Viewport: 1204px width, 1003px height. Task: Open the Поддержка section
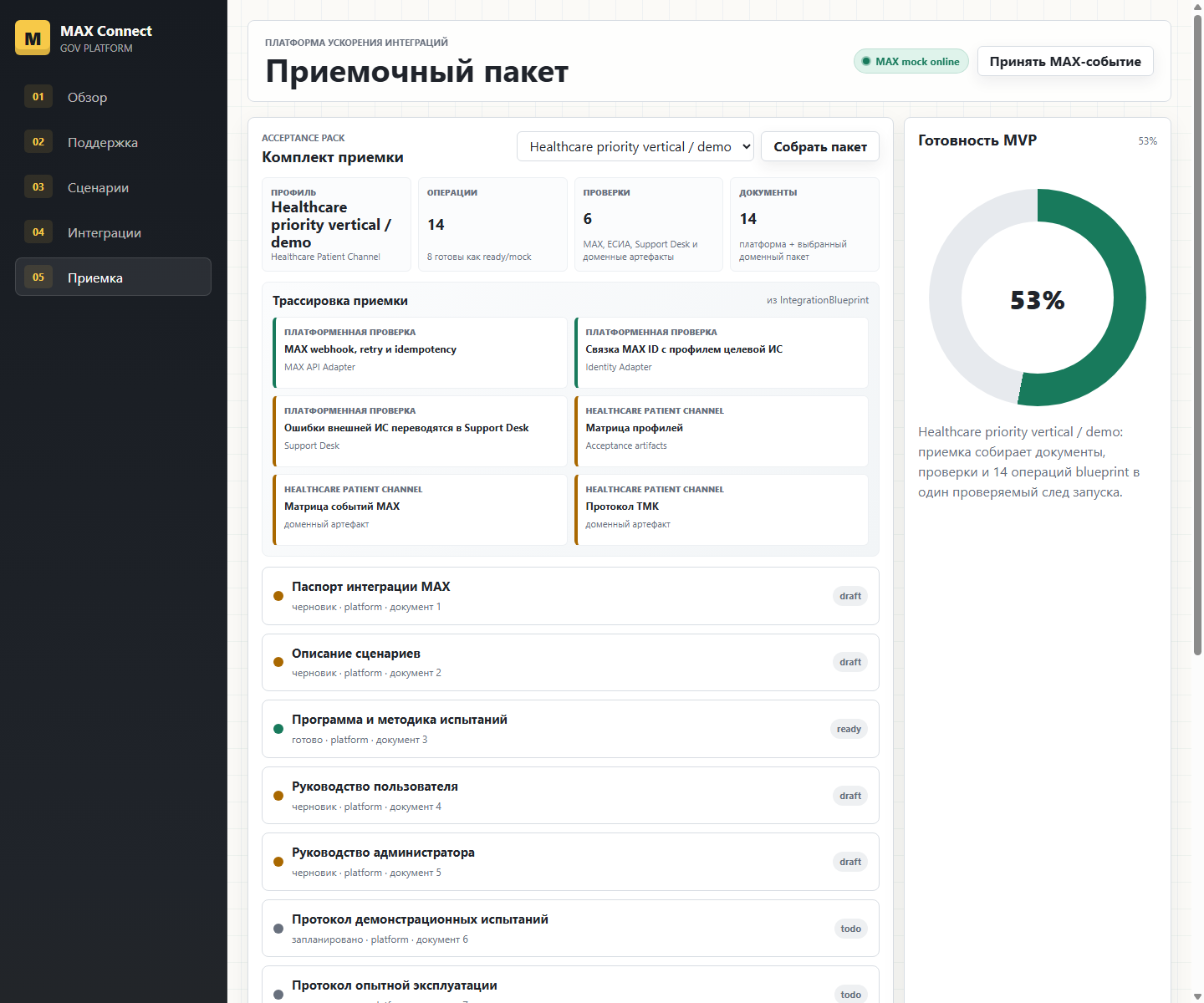(113, 142)
